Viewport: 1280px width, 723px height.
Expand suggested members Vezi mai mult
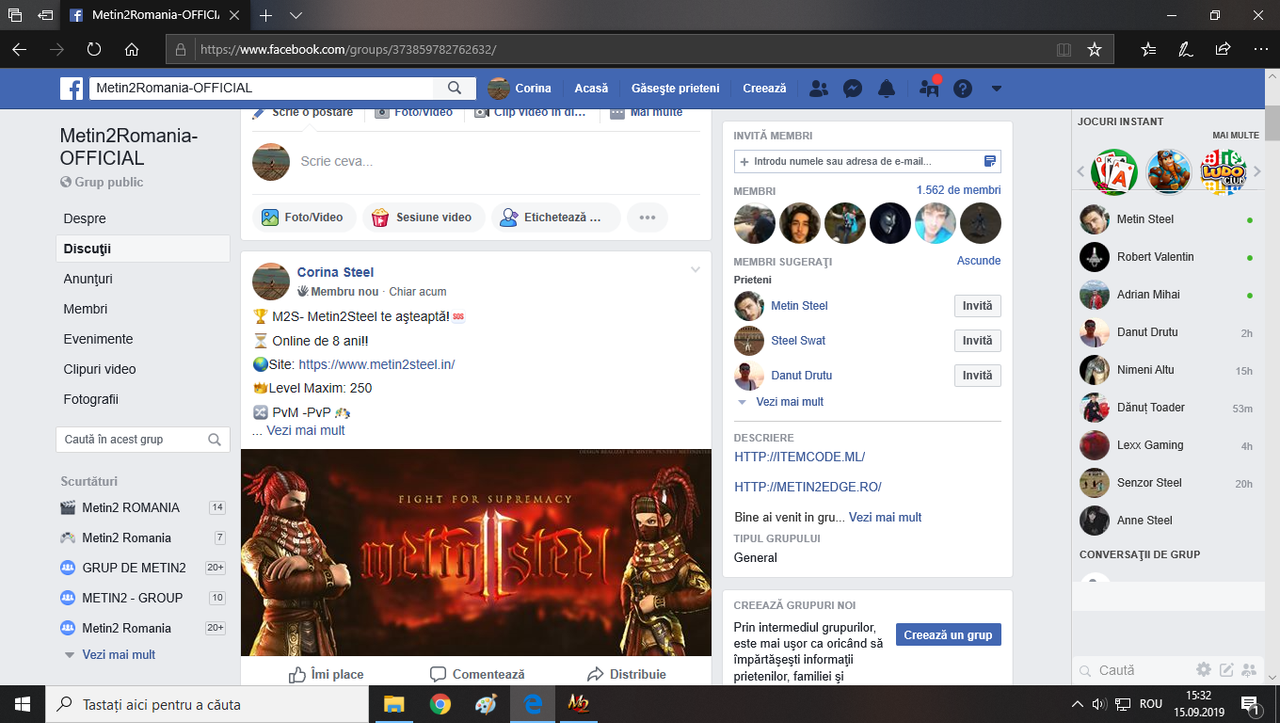(790, 402)
